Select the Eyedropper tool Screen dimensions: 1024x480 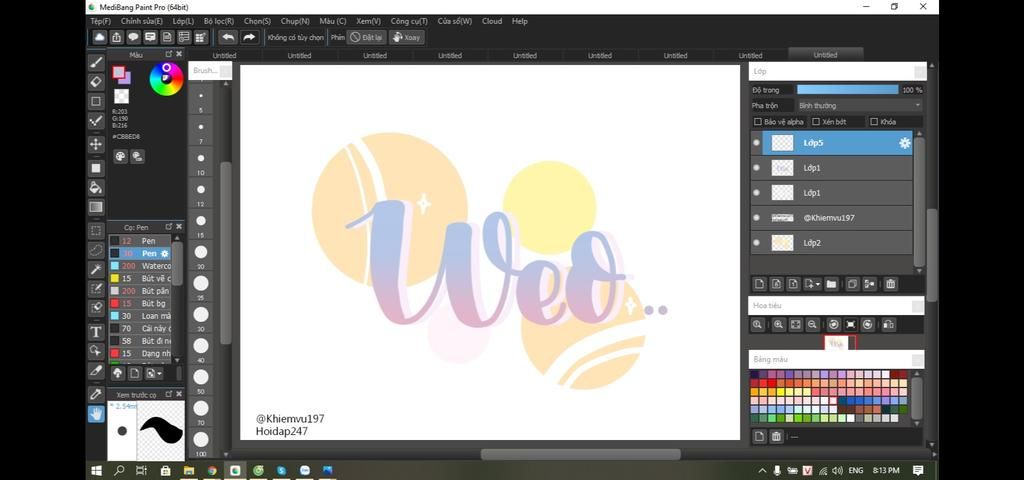pyautogui.click(x=96, y=394)
